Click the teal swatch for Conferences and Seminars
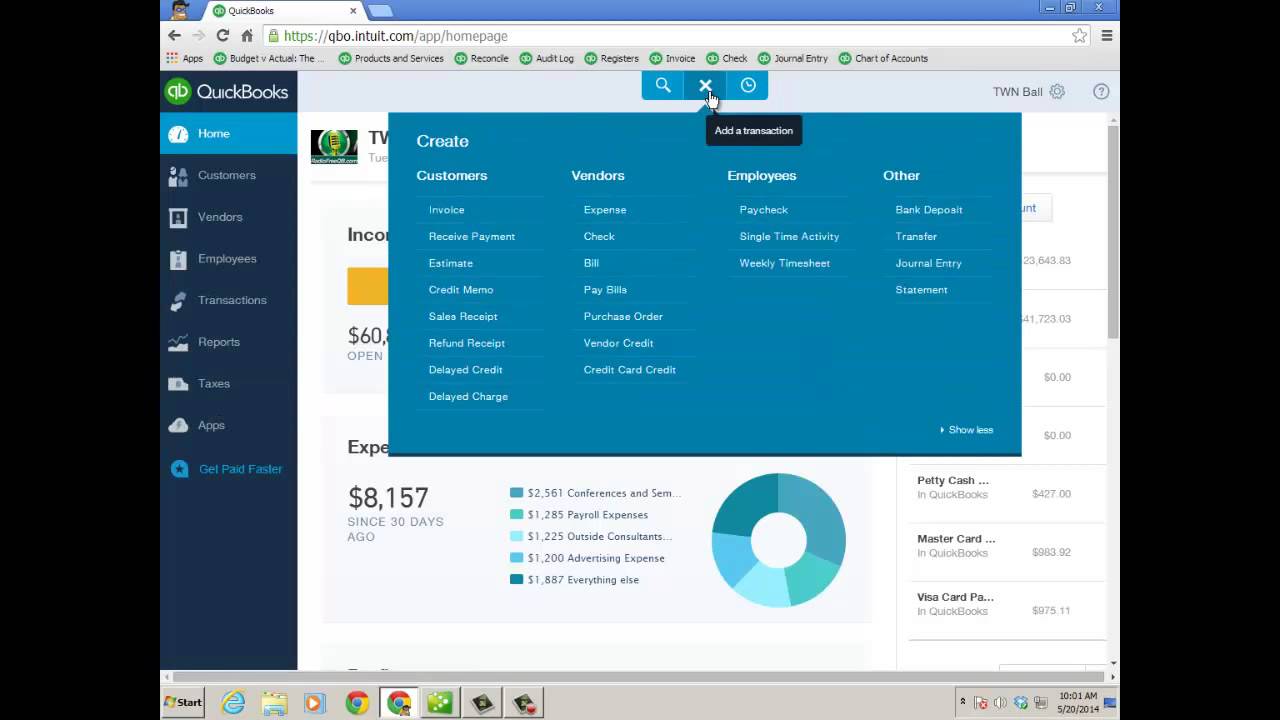1280x720 pixels. click(516, 492)
